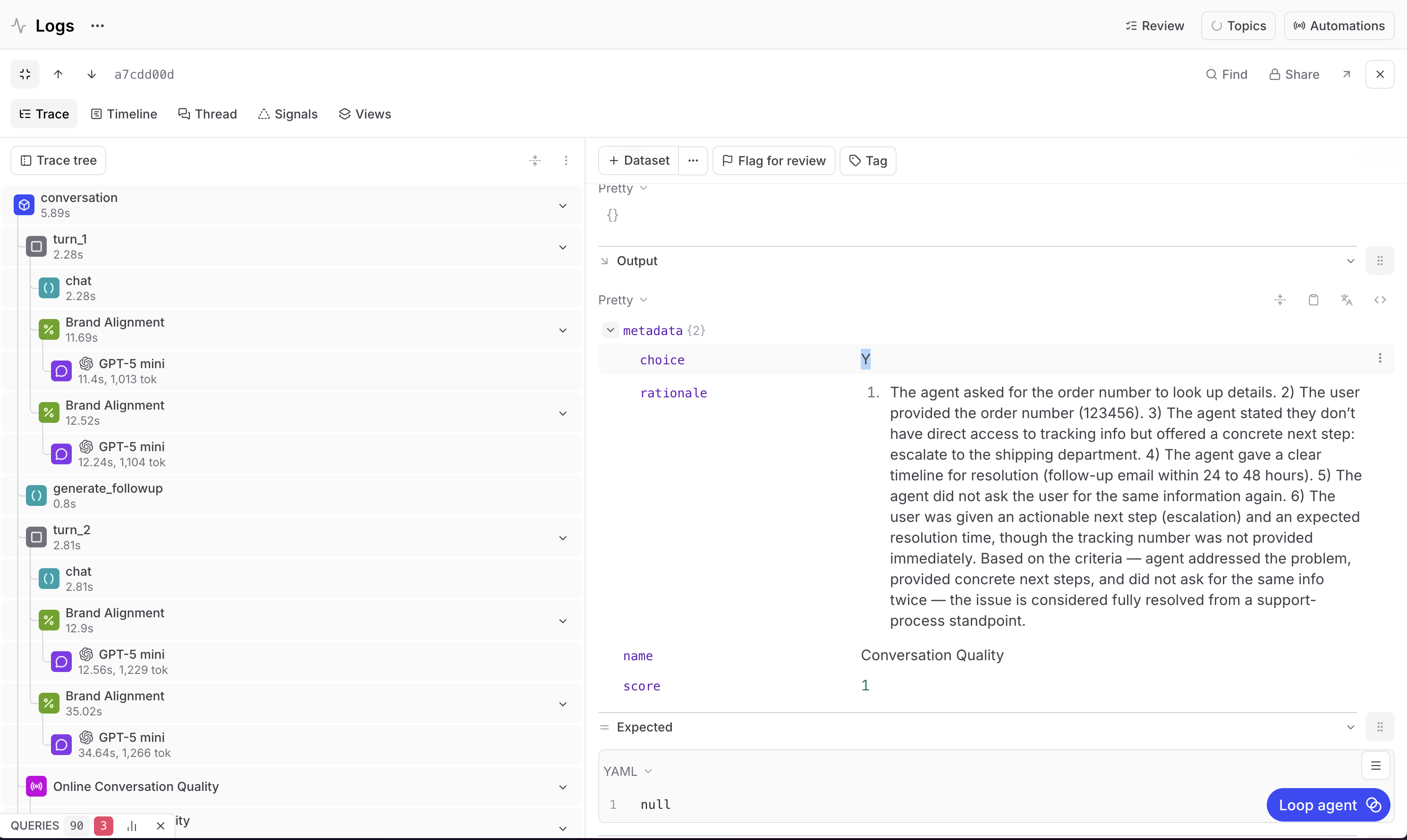This screenshot has width=1407, height=840.
Task: Open the Trace tree layout selector
Action: pyautogui.click(x=59, y=160)
